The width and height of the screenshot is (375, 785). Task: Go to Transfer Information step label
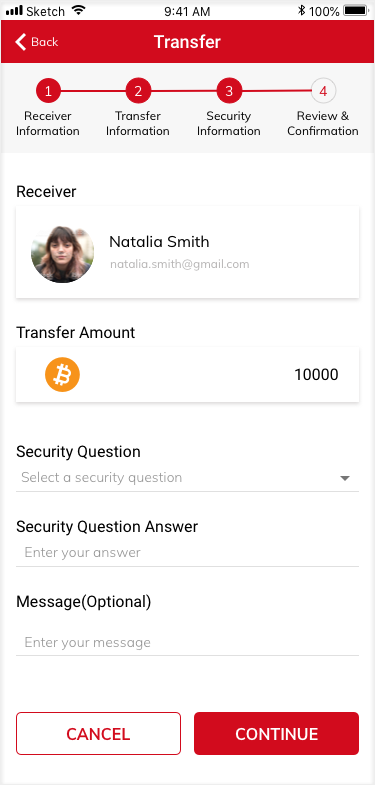138,124
